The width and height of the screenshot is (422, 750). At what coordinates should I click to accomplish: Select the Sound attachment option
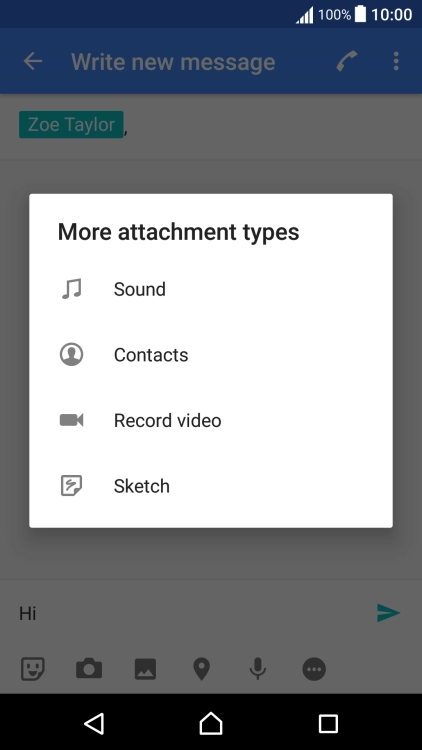211,289
